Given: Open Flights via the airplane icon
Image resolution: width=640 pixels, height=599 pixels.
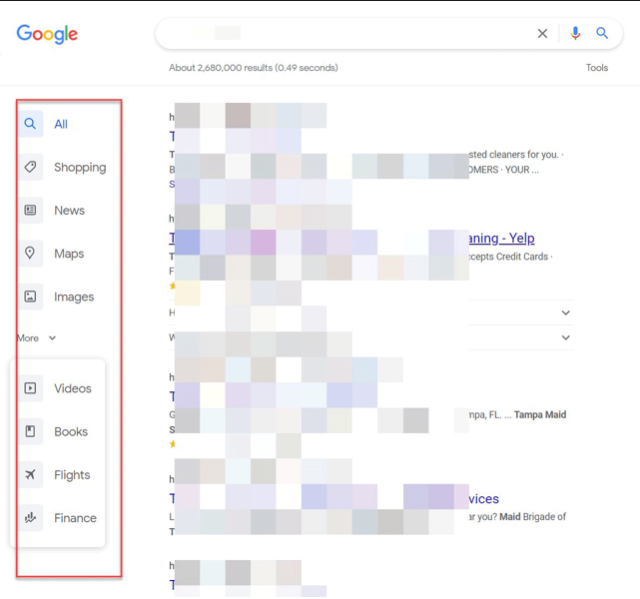Looking at the screenshot, I should 30,475.
